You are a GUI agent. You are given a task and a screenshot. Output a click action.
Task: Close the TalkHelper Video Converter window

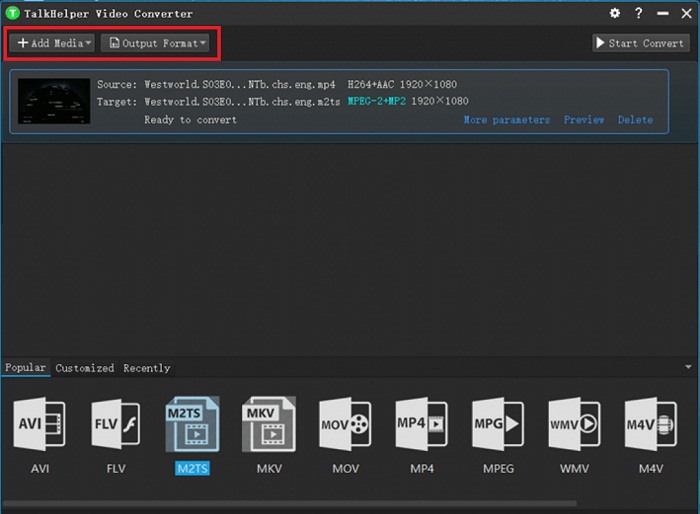pos(687,13)
